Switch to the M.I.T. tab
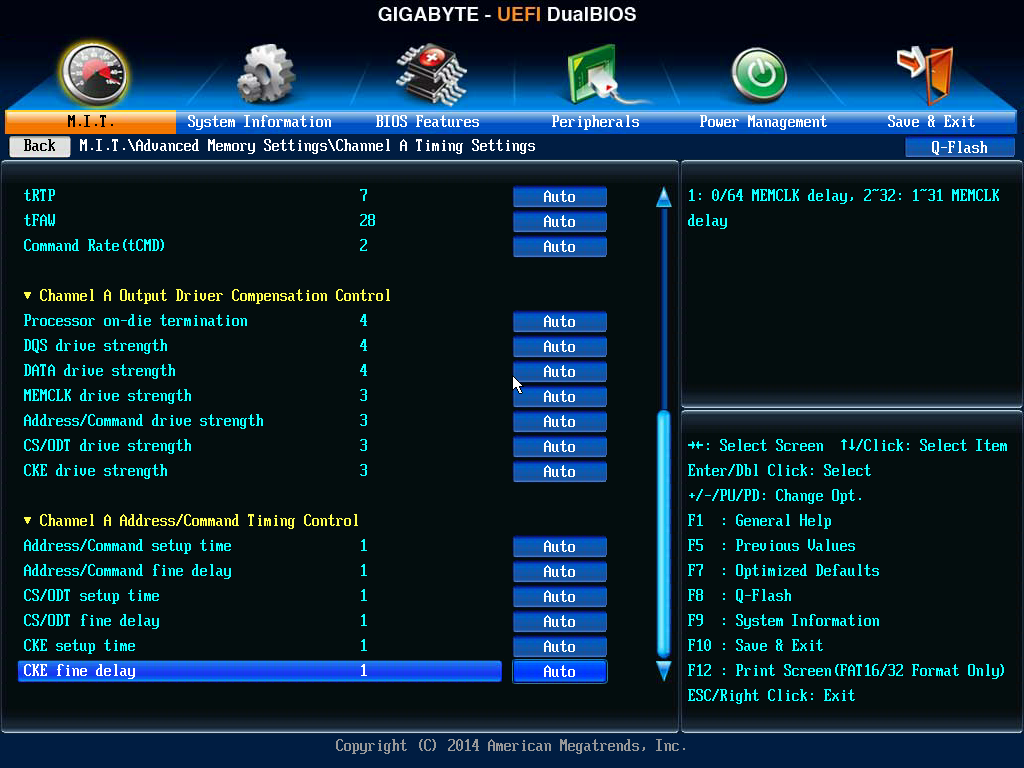This screenshot has height=768, width=1024. click(91, 121)
